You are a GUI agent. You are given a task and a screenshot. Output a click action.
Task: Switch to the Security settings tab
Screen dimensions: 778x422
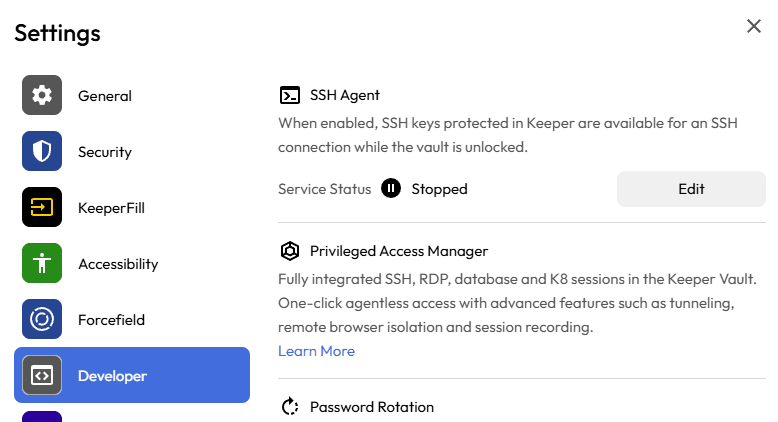pyautogui.click(x=105, y=152)
